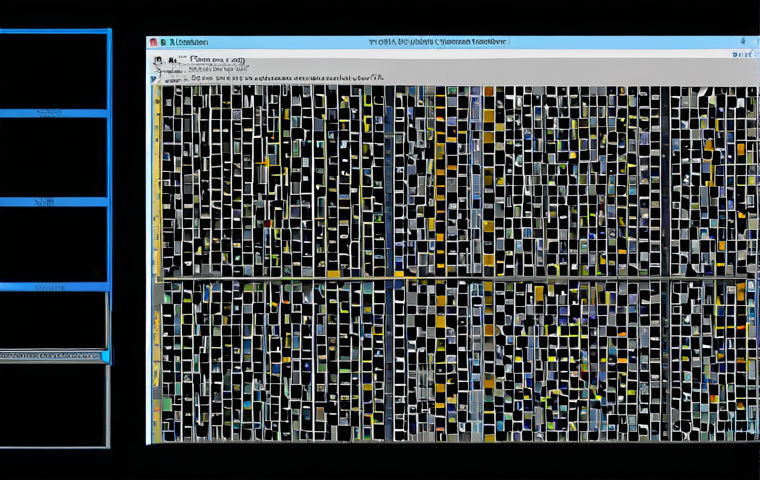Click the blue funnel icon left of the toolbar text
The image size is (760, 480).
point(154,79)
